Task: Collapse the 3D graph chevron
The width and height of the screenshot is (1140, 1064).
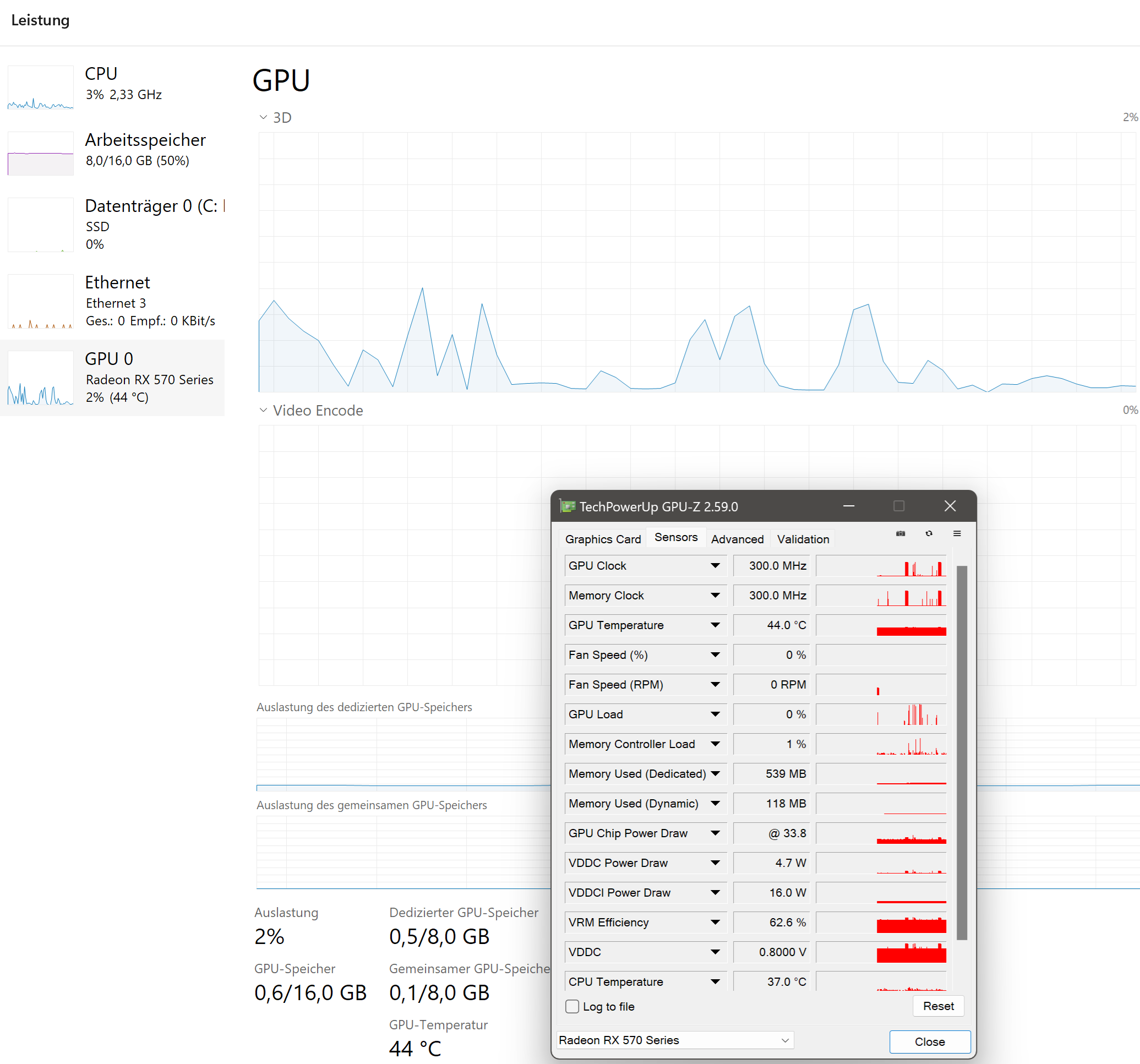Action: click(263, 118)
